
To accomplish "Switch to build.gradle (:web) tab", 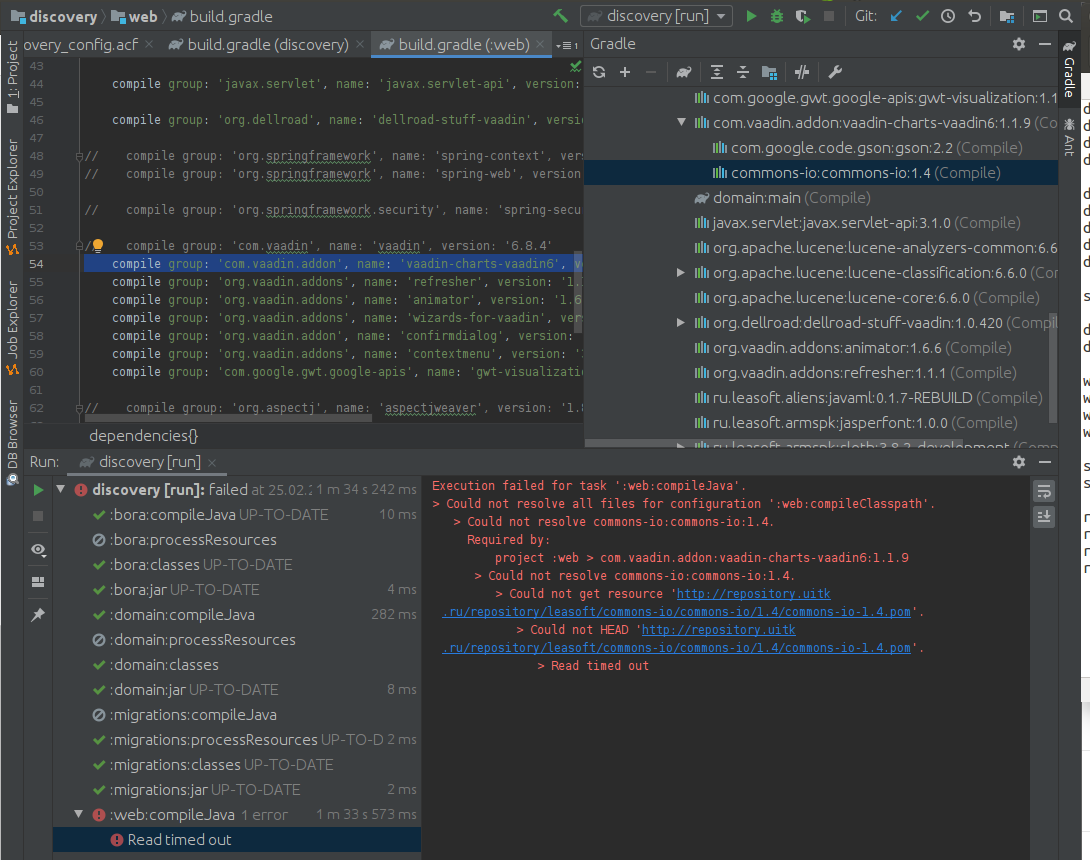I will [463, 44].
